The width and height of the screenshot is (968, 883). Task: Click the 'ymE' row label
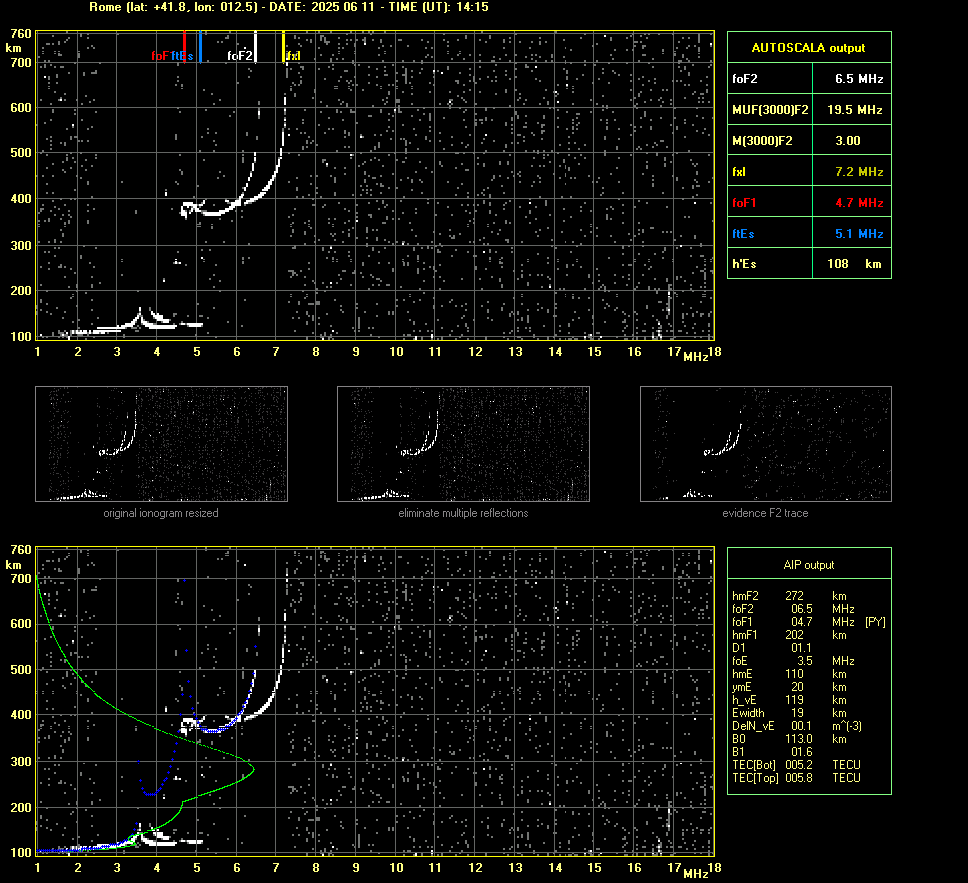pos(742,687)
